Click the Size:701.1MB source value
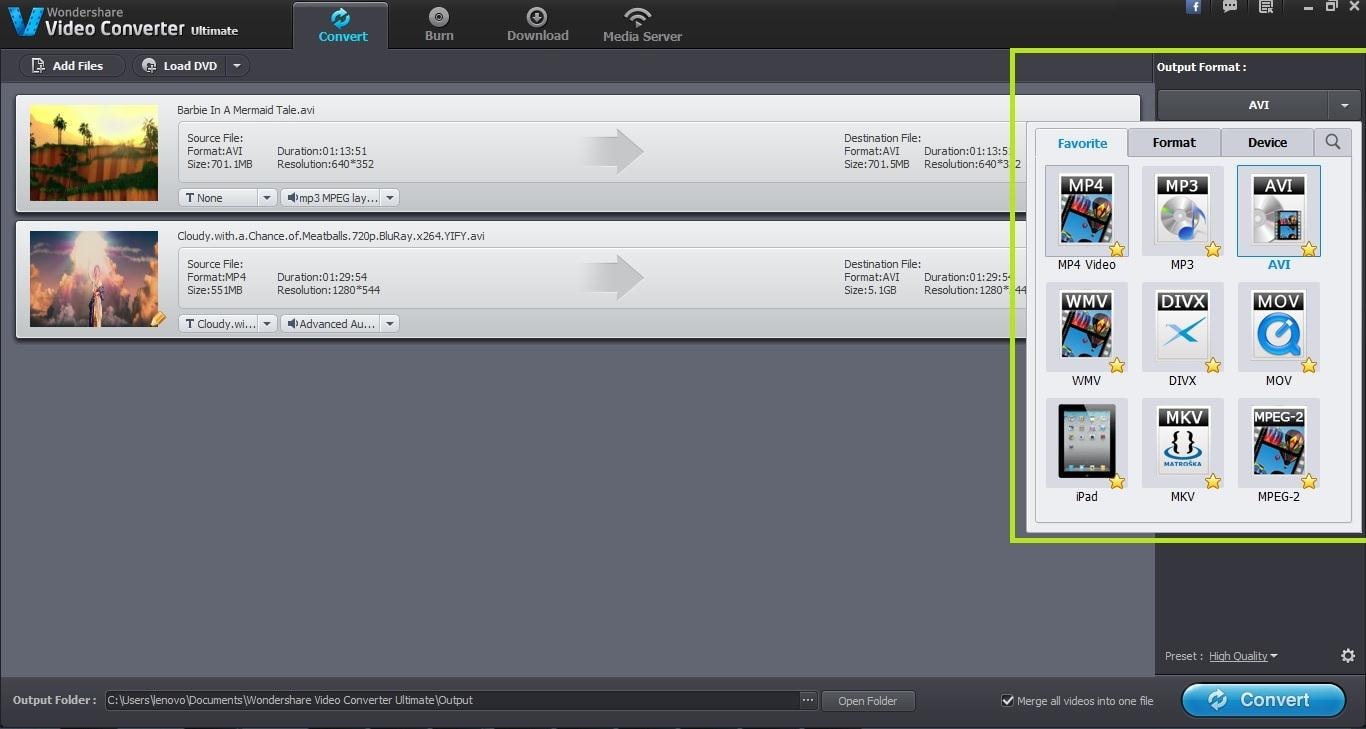 (220, 164)
